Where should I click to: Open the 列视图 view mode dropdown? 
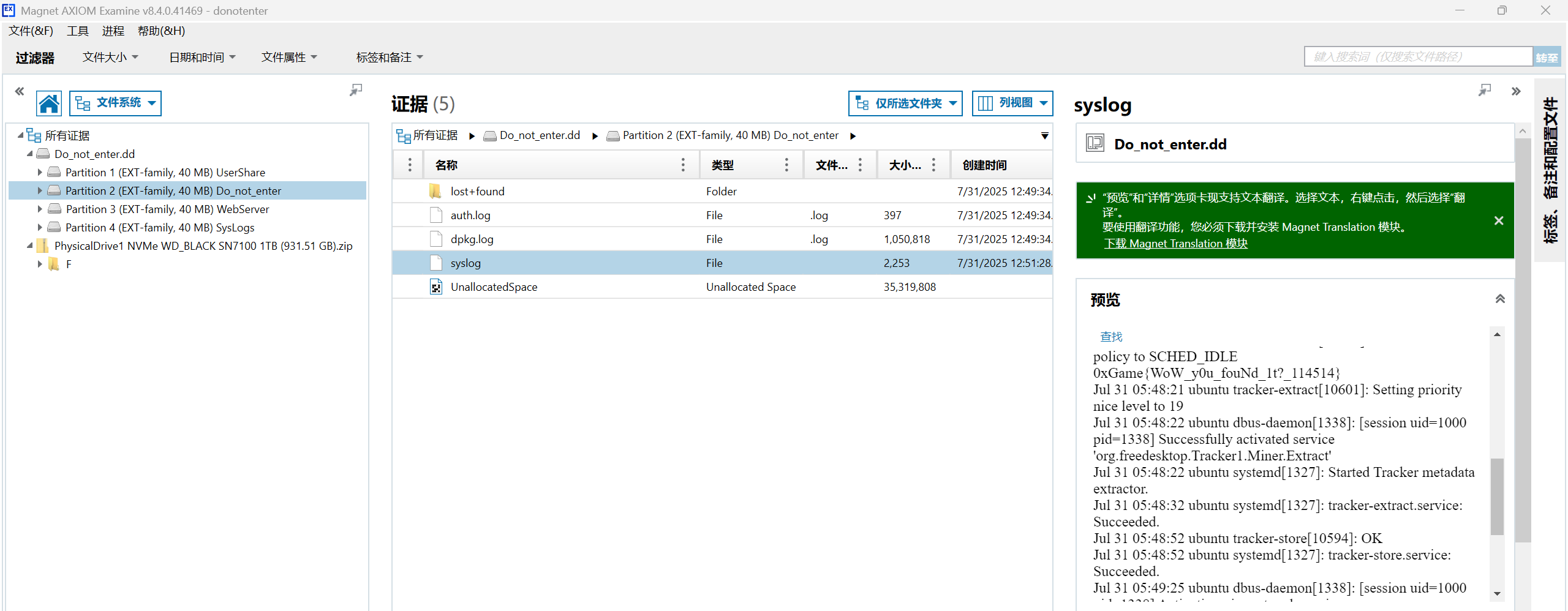pos(1012,103)
